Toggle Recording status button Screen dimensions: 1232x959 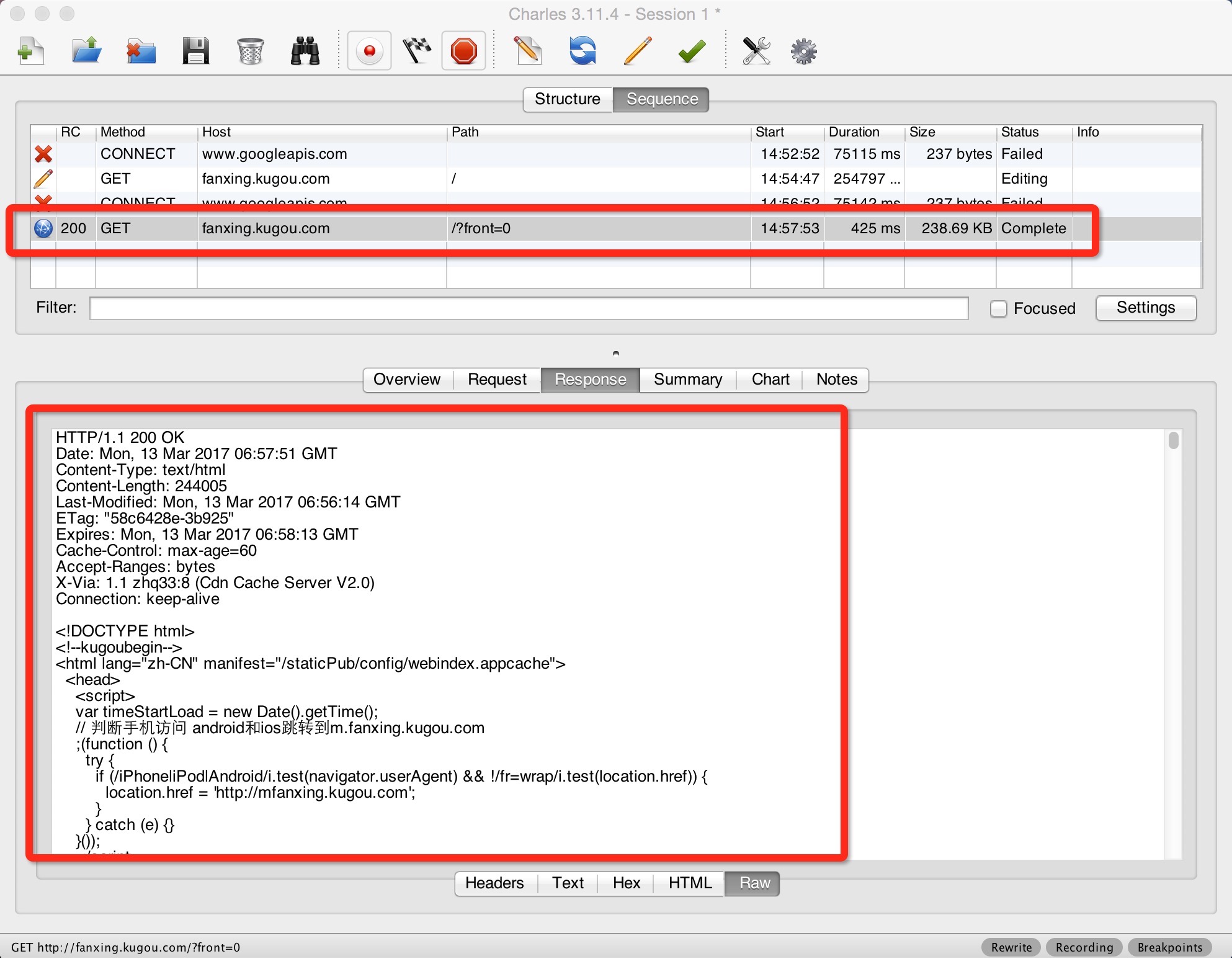(x=1084, y=947)
